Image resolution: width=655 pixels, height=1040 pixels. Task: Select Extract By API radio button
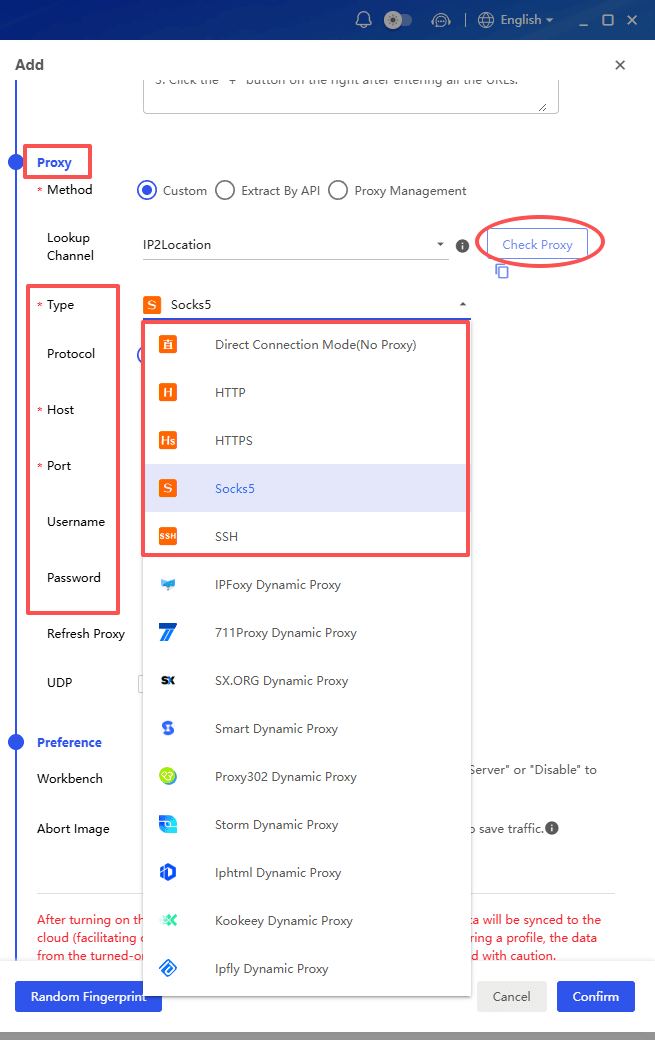[x=225, y=190]
